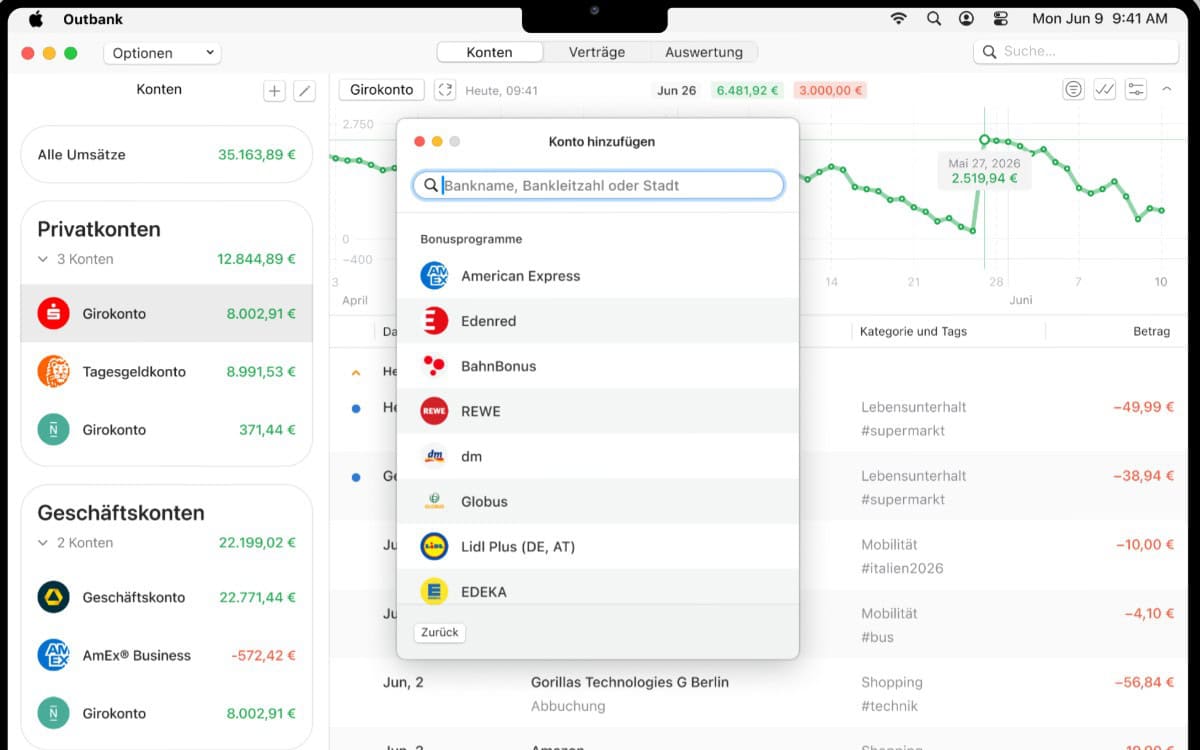Click the Kategorie und Tags column header
1200x750 pixels.
point(913,331)
